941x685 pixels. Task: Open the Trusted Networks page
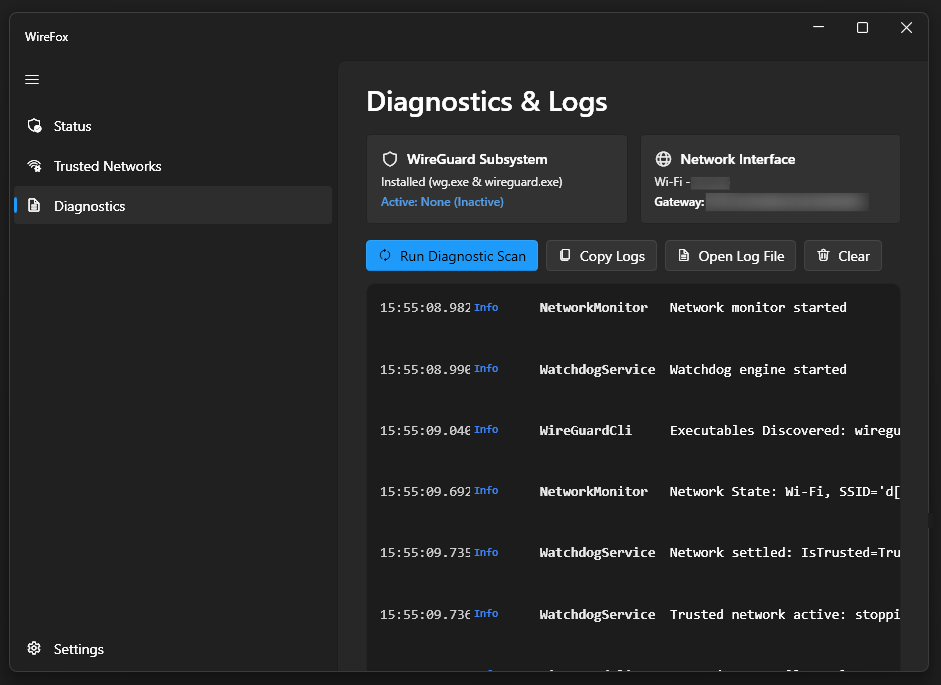point(173,166)
